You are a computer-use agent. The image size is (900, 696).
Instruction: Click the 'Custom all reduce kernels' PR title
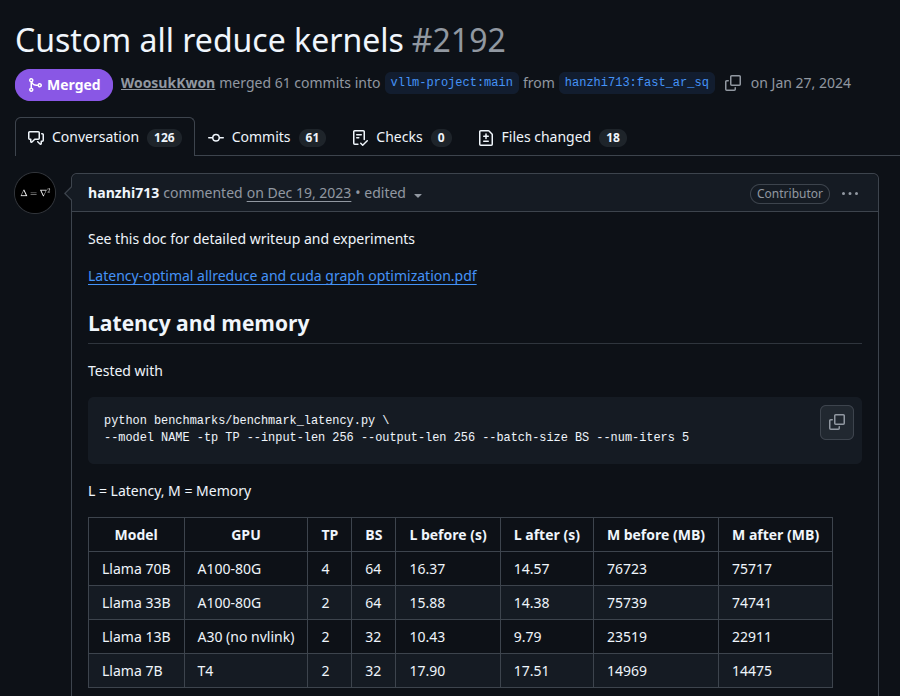click(x=210, y=41)
